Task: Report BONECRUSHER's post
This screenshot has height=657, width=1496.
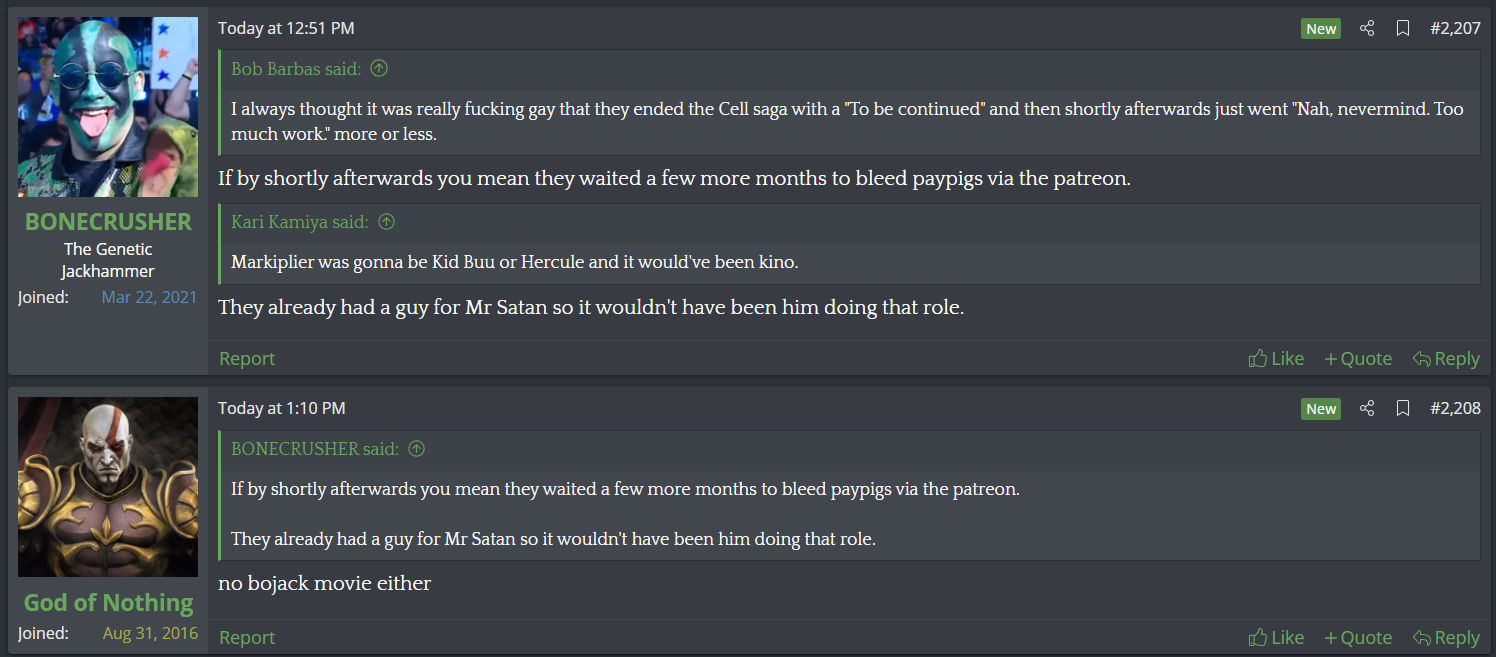Action: point(247,358)
